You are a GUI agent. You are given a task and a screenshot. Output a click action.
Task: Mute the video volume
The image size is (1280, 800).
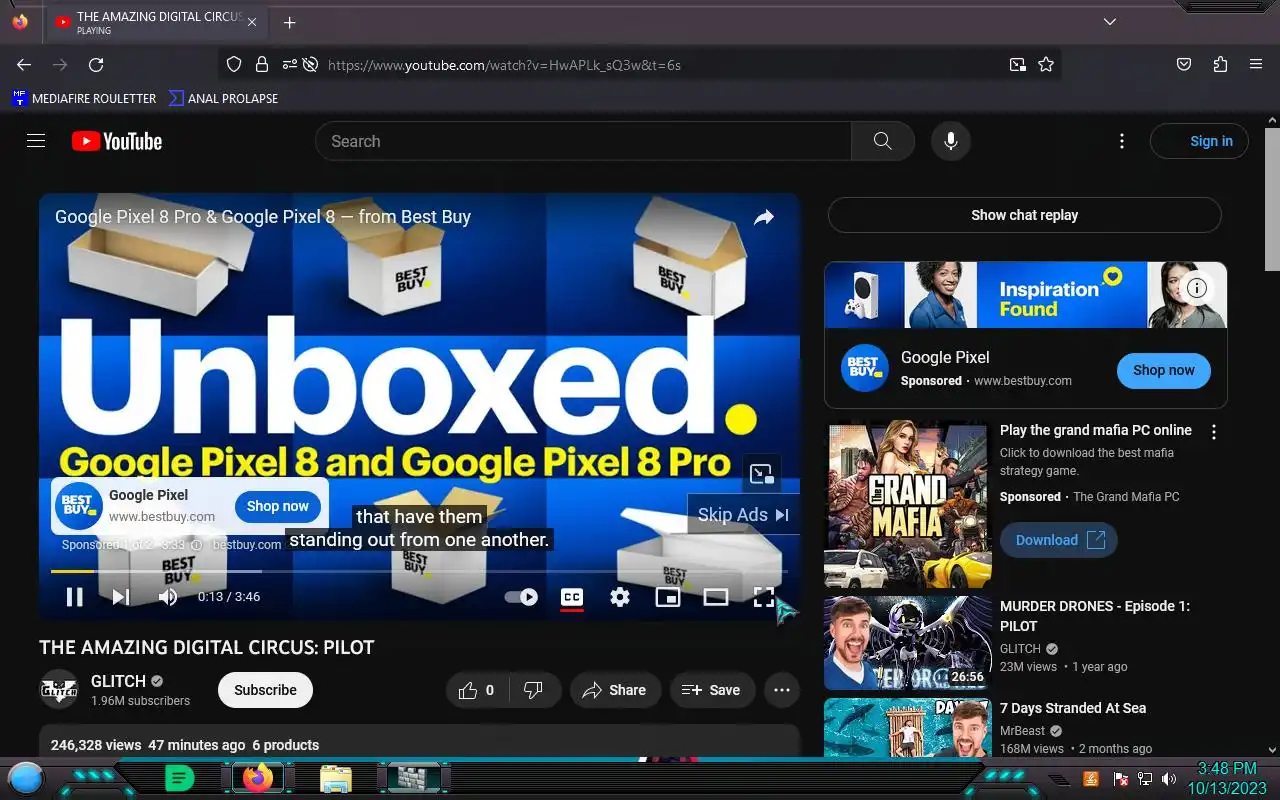pos(168,597)
